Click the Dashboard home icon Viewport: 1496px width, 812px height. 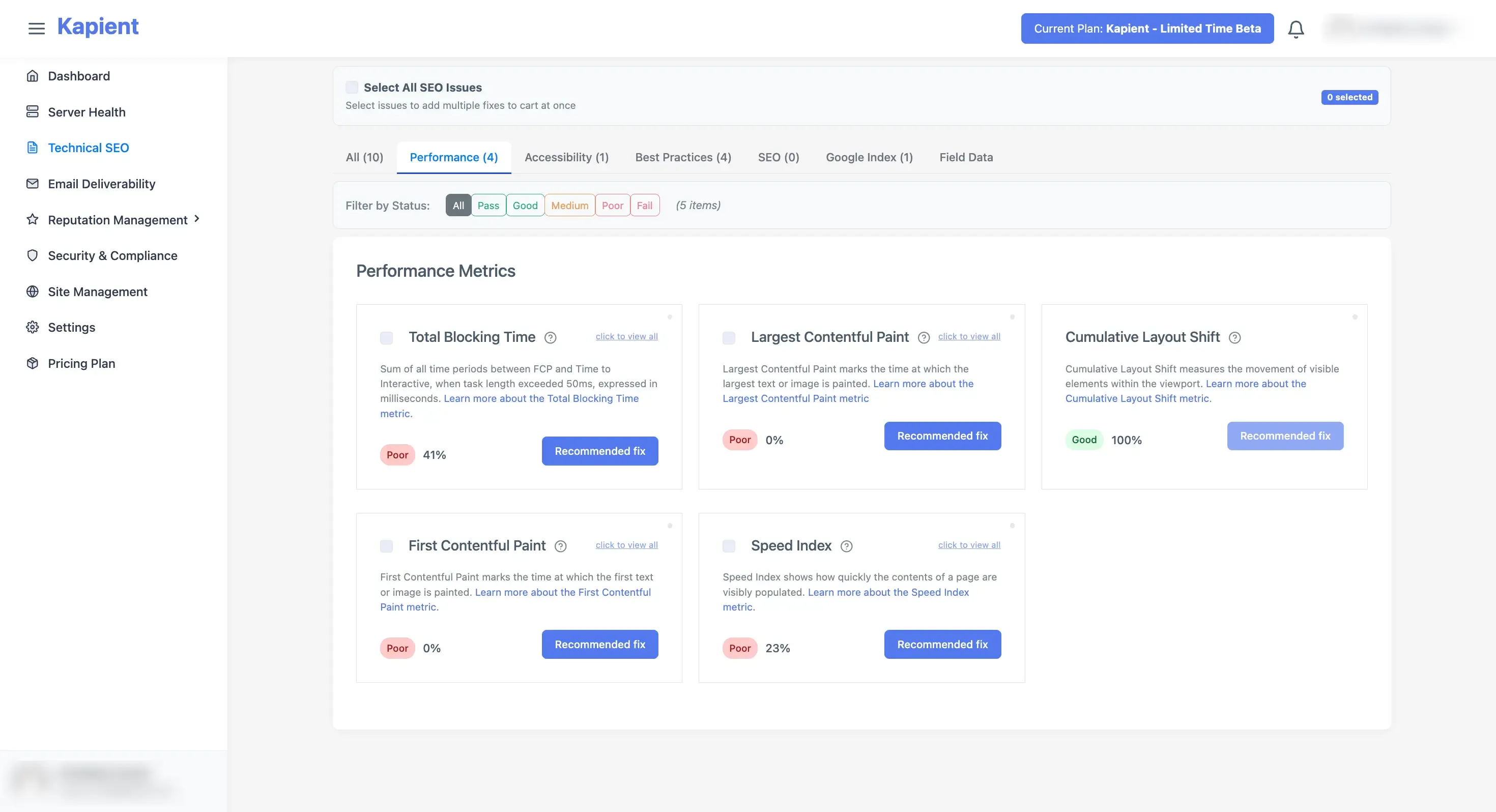click(x=33, y=76)
